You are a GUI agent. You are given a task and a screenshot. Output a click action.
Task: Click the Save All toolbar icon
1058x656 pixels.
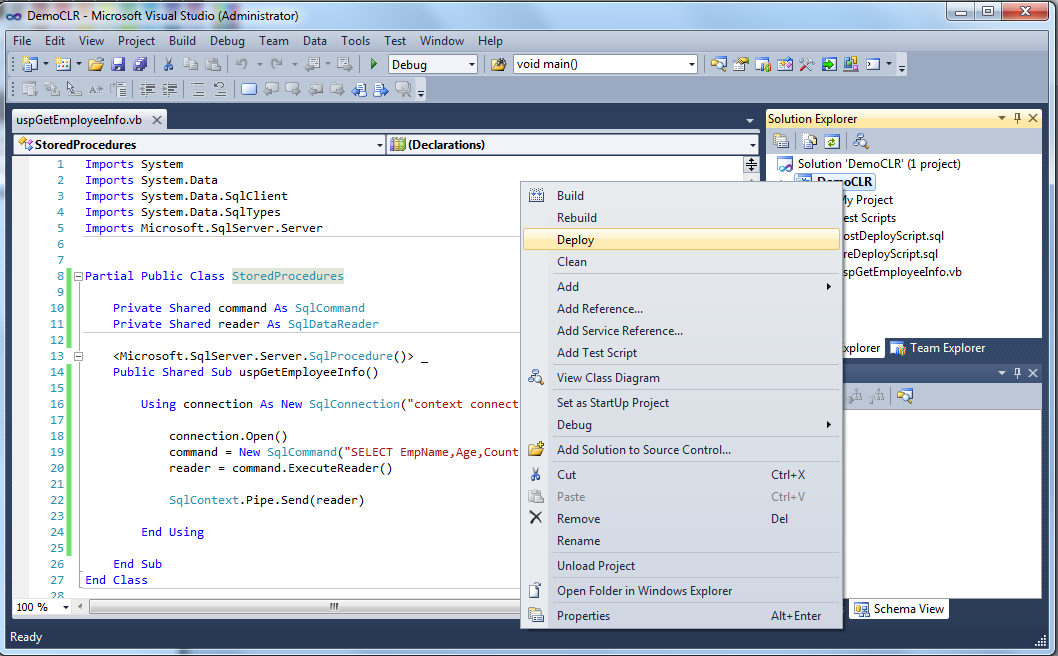(x=140, y=64)
